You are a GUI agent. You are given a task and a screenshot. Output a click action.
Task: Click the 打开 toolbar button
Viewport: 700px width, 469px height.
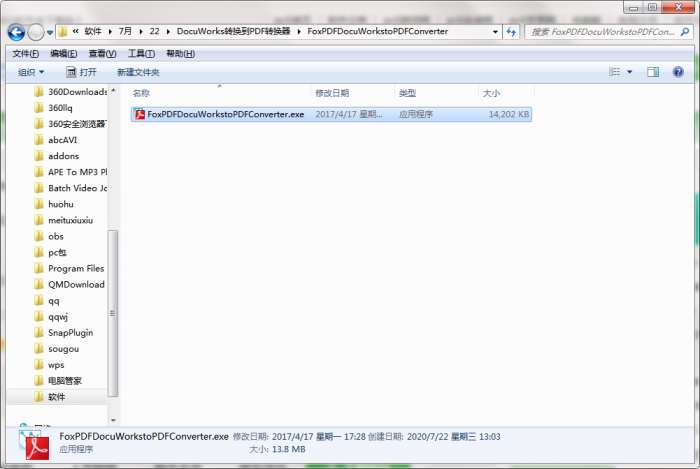coord(81,72)
